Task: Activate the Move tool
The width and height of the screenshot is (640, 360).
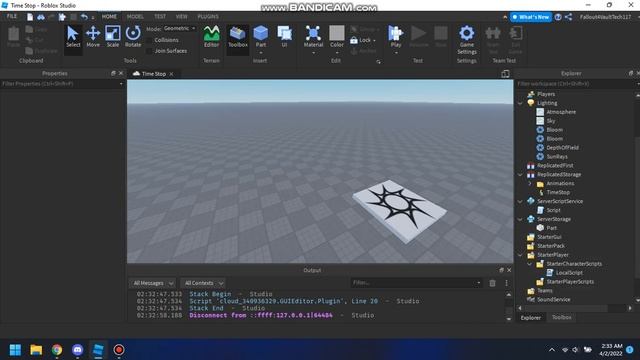Action: pyautogui.click(x=93, y=37)
